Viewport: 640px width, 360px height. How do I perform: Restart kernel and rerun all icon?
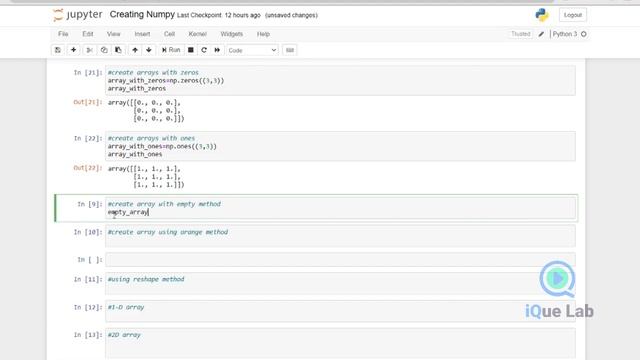[x=217, y=50]
